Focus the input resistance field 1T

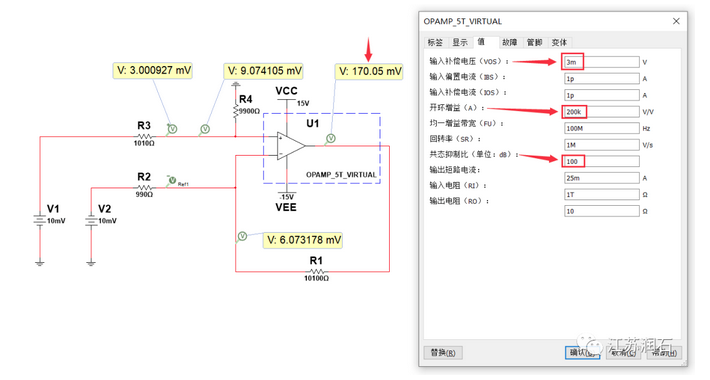point(601,194)
